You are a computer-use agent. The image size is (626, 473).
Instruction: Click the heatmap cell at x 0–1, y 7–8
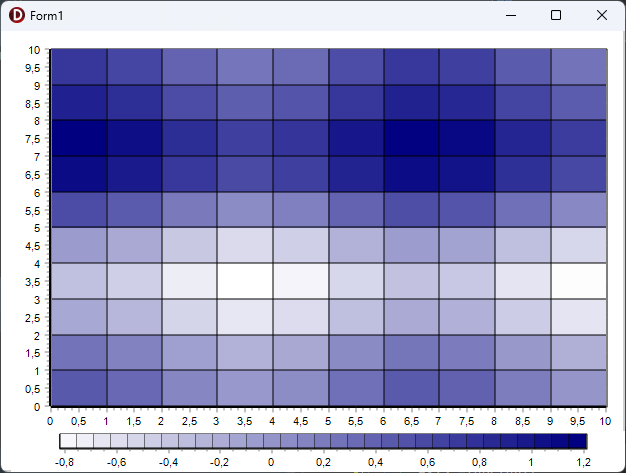click(x=79, y=138)
